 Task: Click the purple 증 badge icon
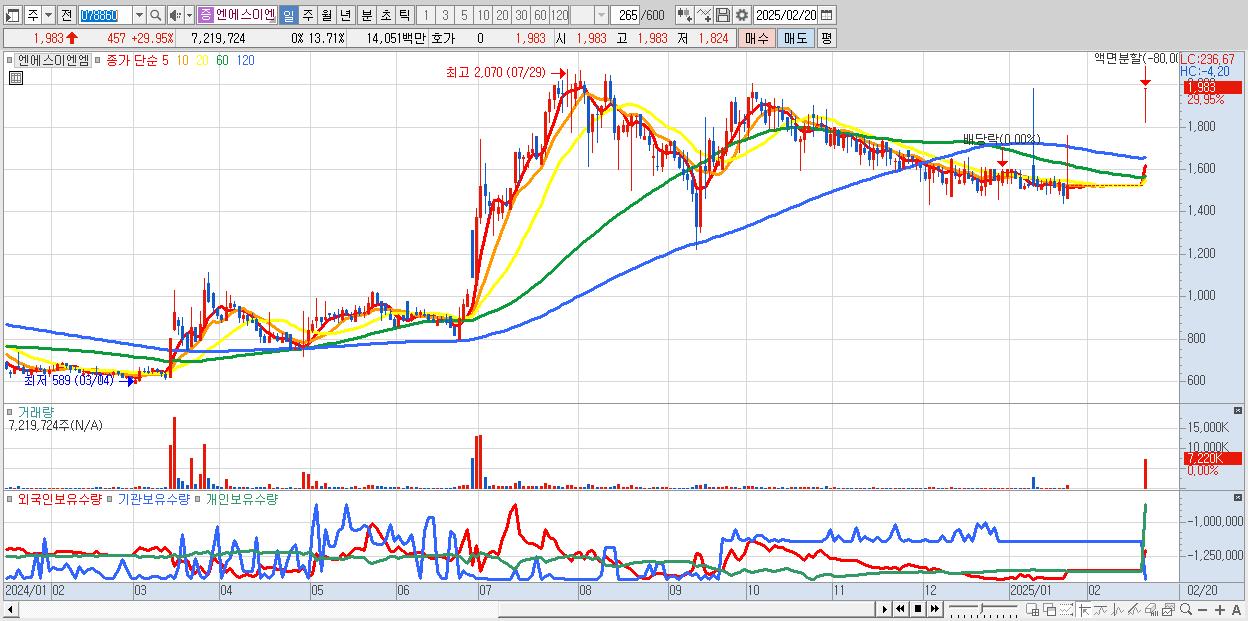coord(205,15)
